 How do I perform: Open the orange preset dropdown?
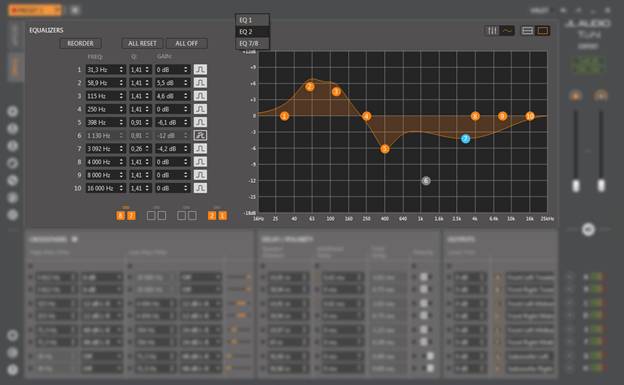35,10
